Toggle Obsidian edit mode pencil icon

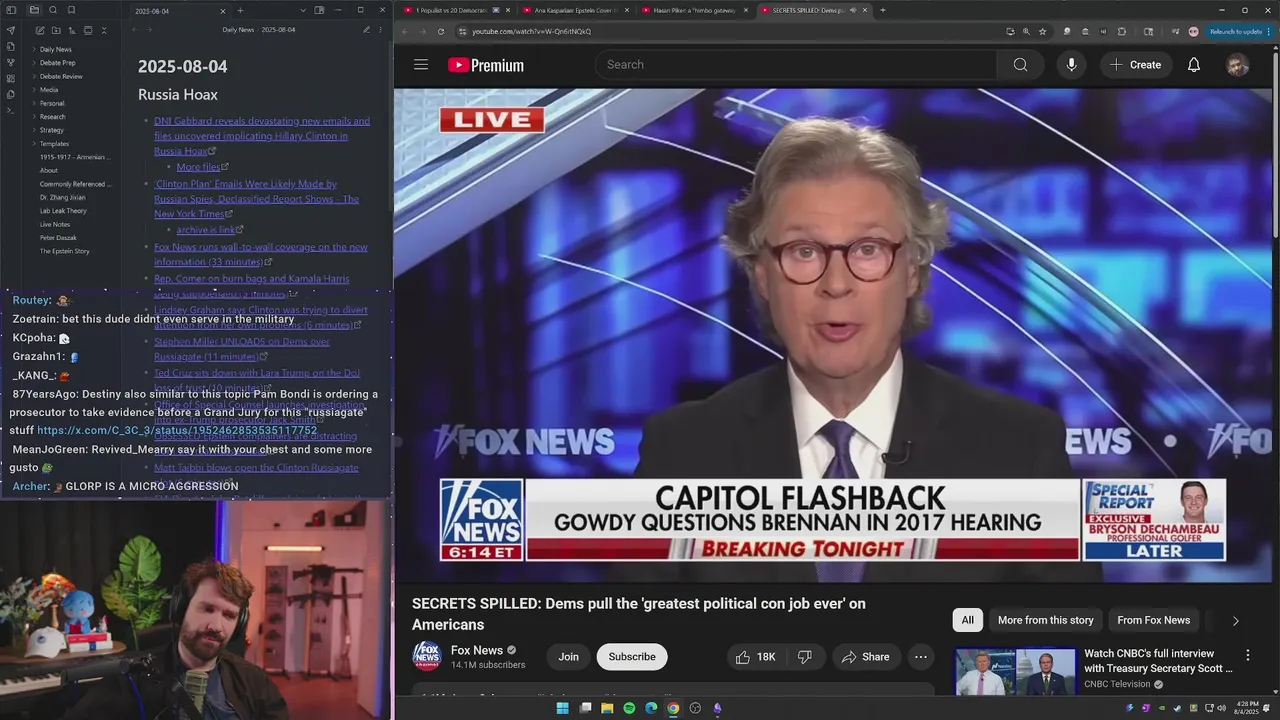click(366, 30)
